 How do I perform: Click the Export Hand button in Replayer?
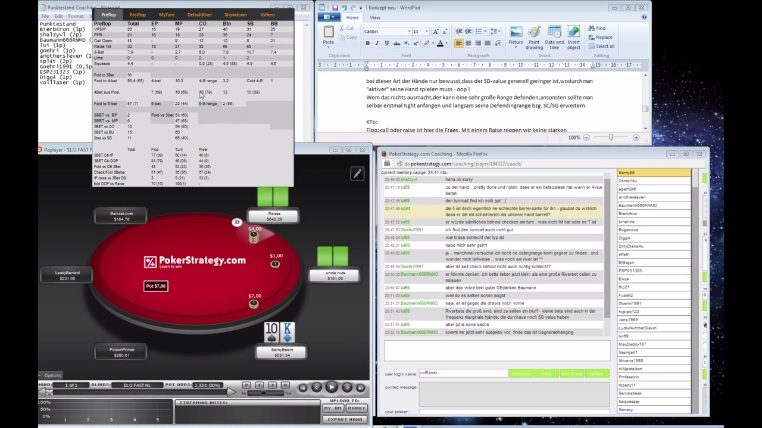coord(345,419)
